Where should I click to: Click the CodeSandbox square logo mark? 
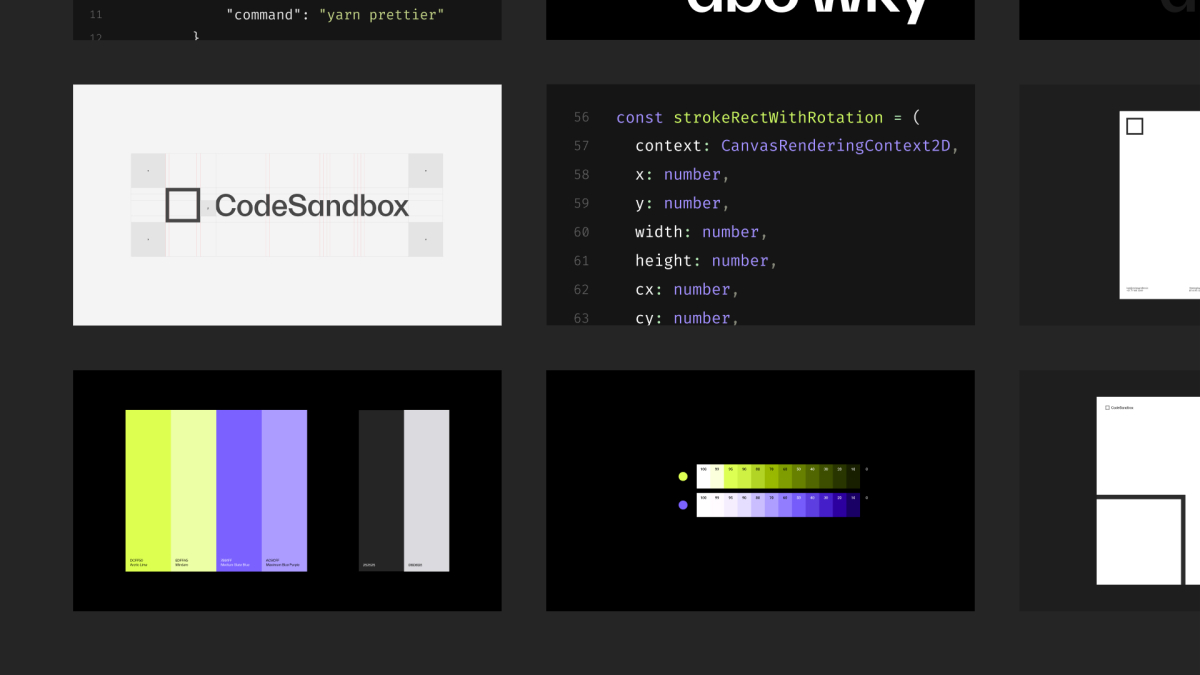coord(183,205)
